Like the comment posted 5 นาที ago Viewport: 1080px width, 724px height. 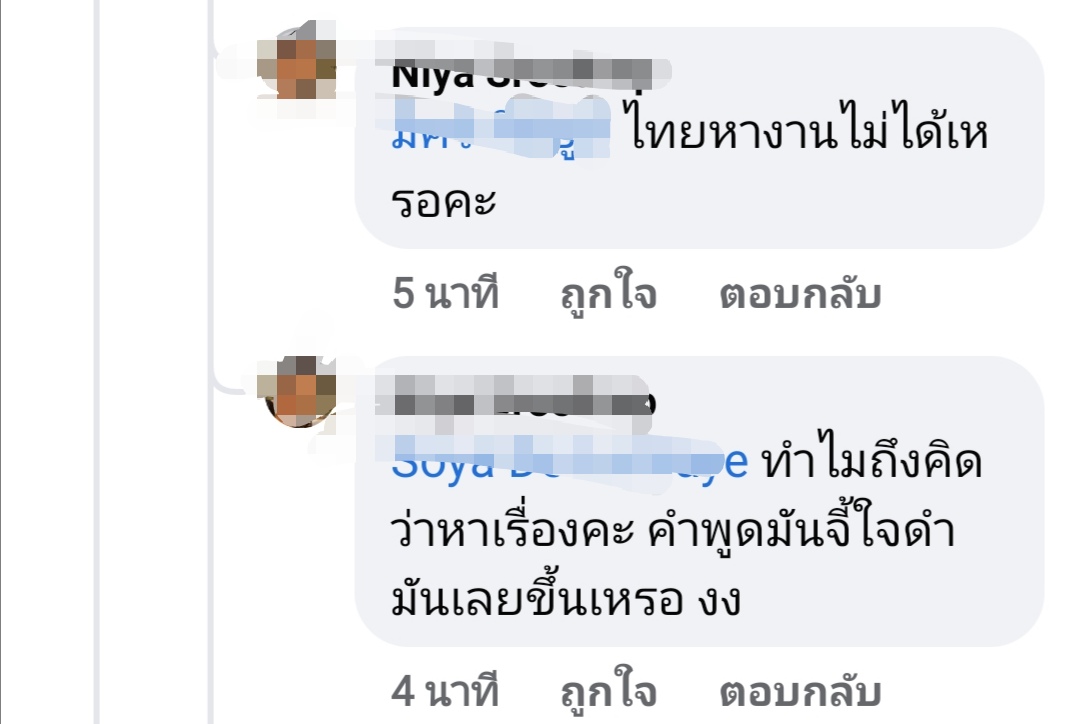608,294
